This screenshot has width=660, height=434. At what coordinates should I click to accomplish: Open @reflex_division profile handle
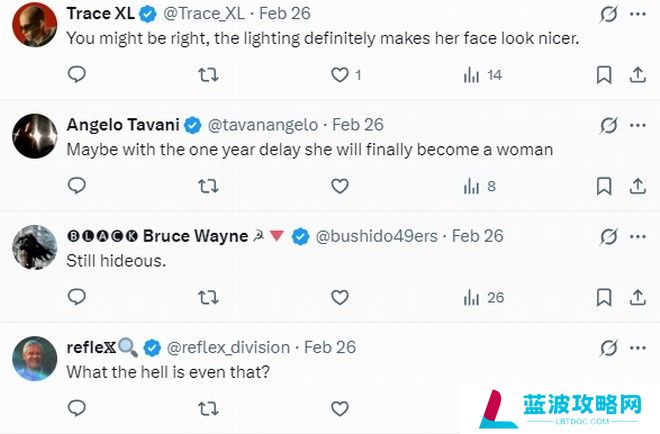[x=228, y=347]
